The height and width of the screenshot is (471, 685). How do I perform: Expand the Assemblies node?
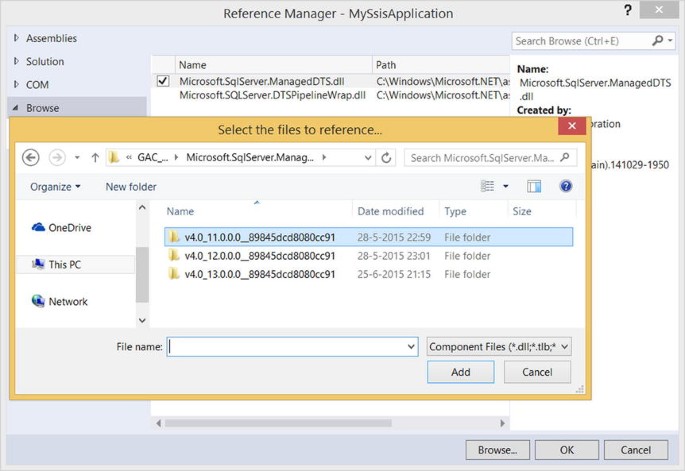(x=16, y=38)
